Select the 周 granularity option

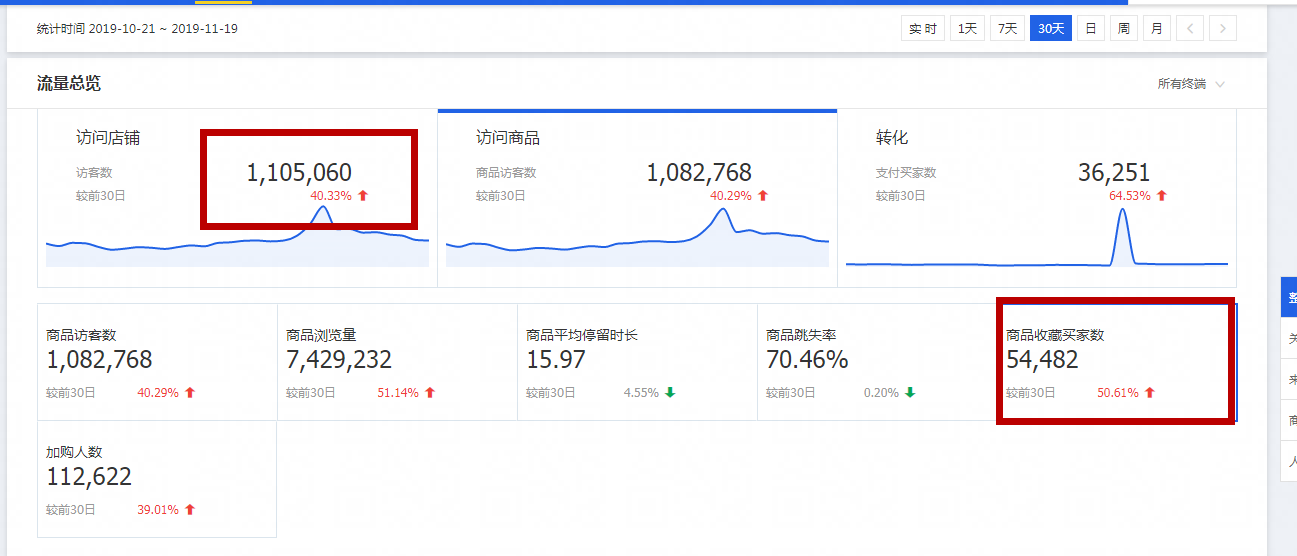point(1124,29)
